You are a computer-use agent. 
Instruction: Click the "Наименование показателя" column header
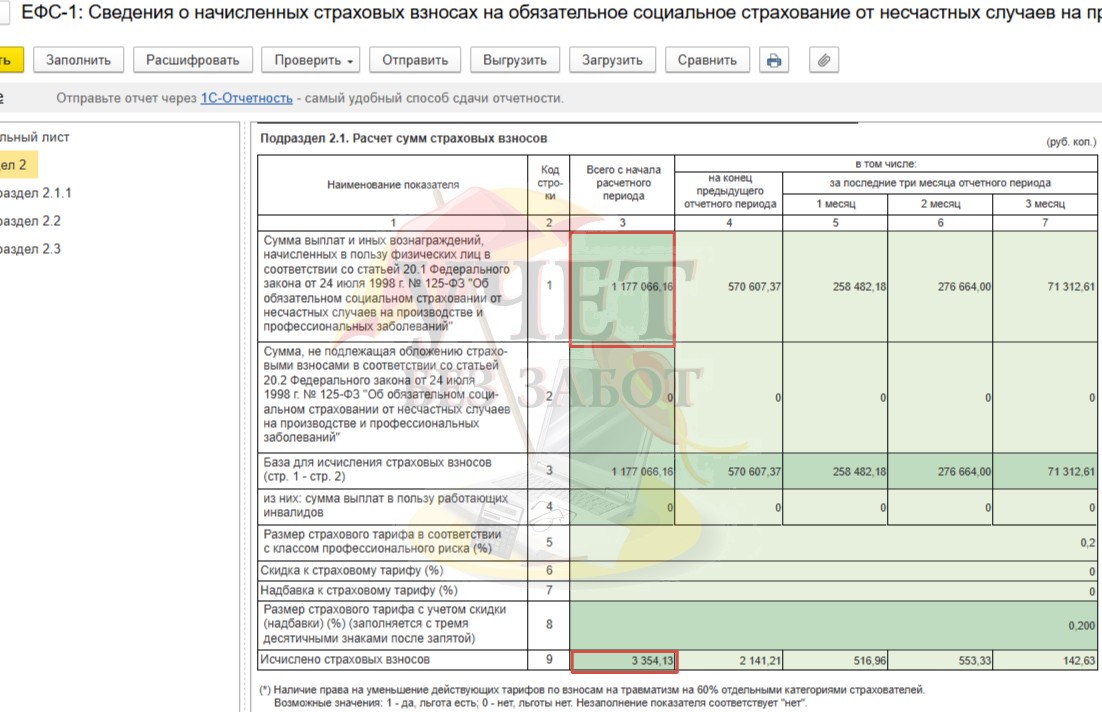(393, 185)
